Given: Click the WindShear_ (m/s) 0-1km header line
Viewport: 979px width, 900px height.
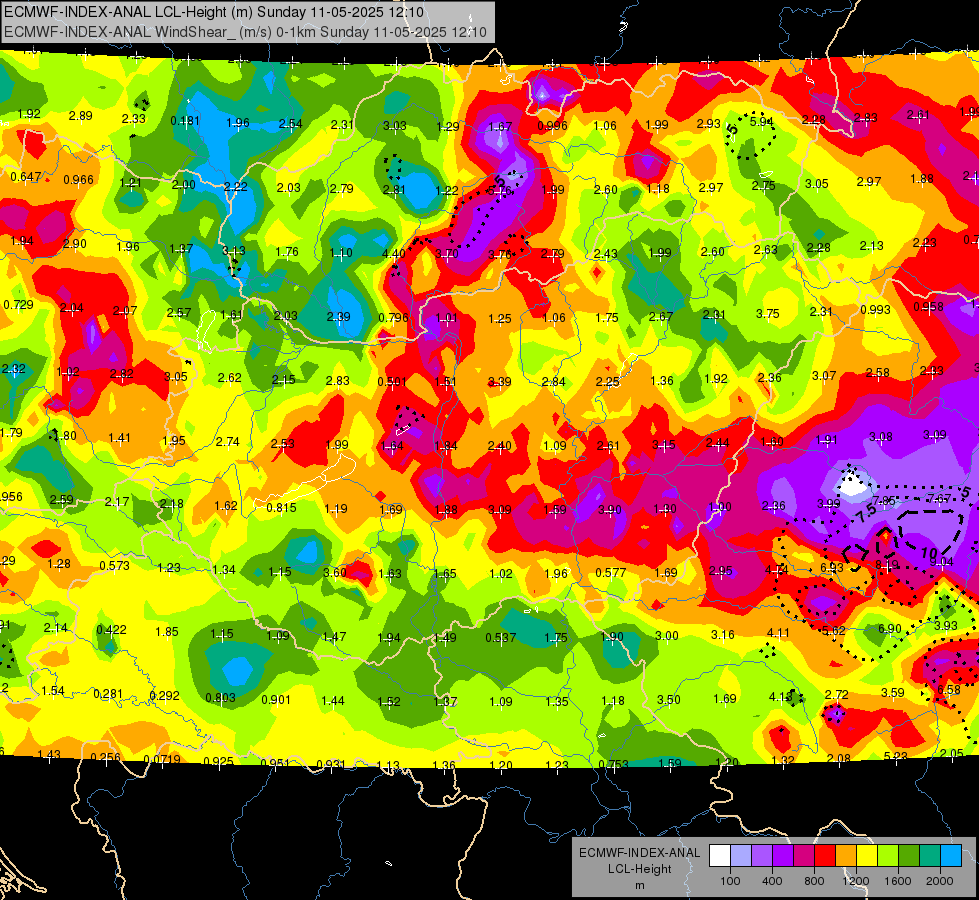Looking at the screenshot, I should pos(245,32).
